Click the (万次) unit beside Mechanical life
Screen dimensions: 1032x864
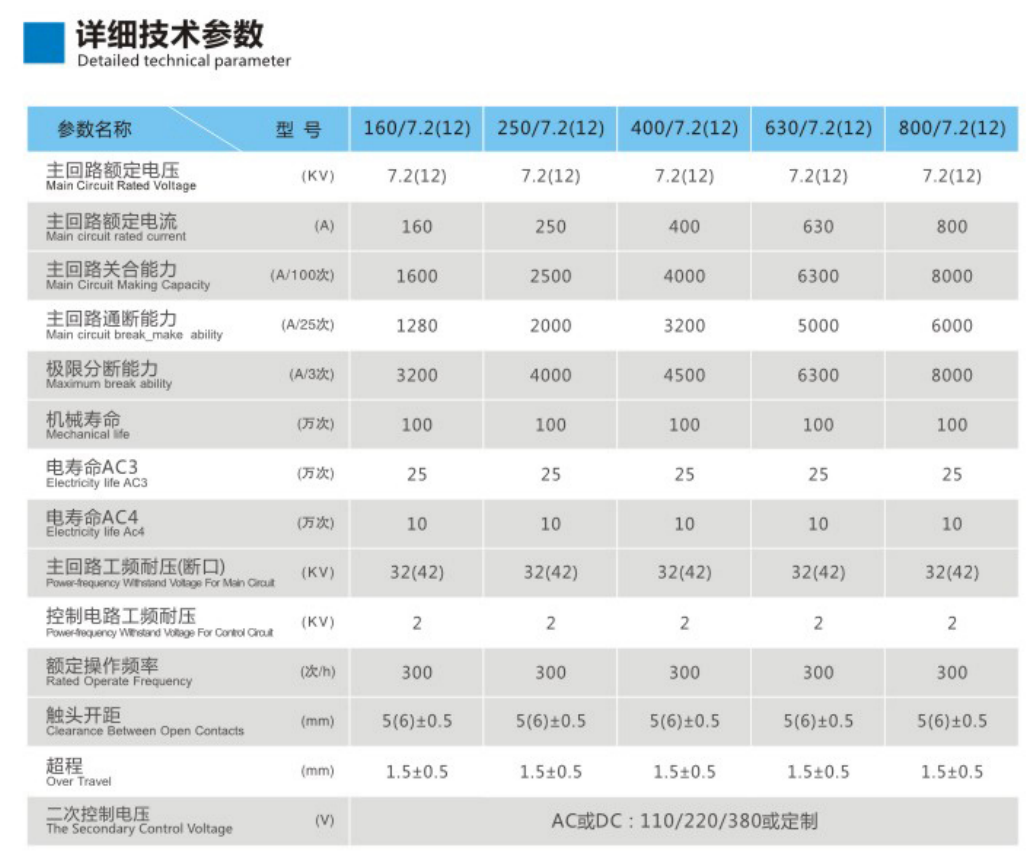(x=314, y=423)
